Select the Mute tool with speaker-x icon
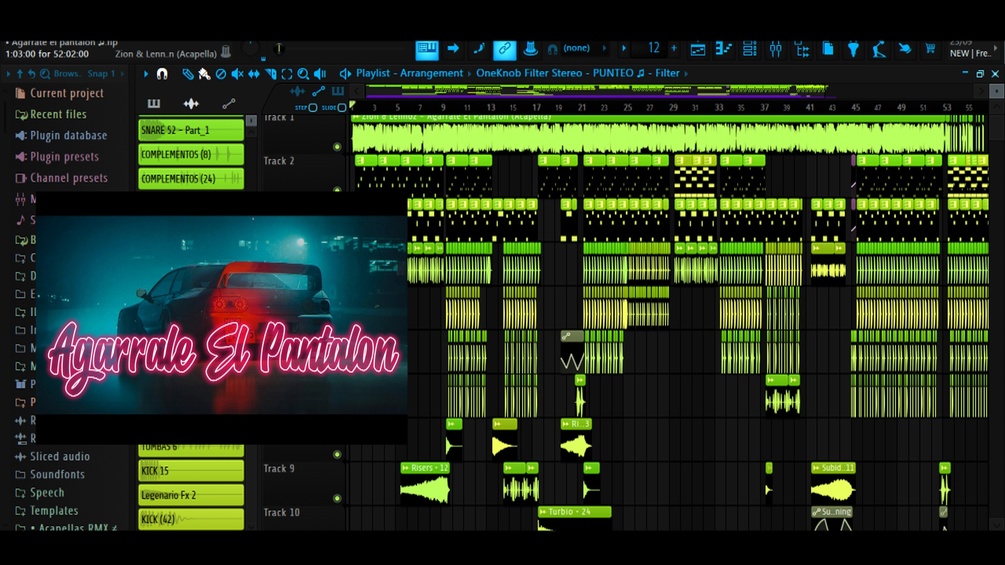Screen dimensions: 1005x565 click(237, 74)
